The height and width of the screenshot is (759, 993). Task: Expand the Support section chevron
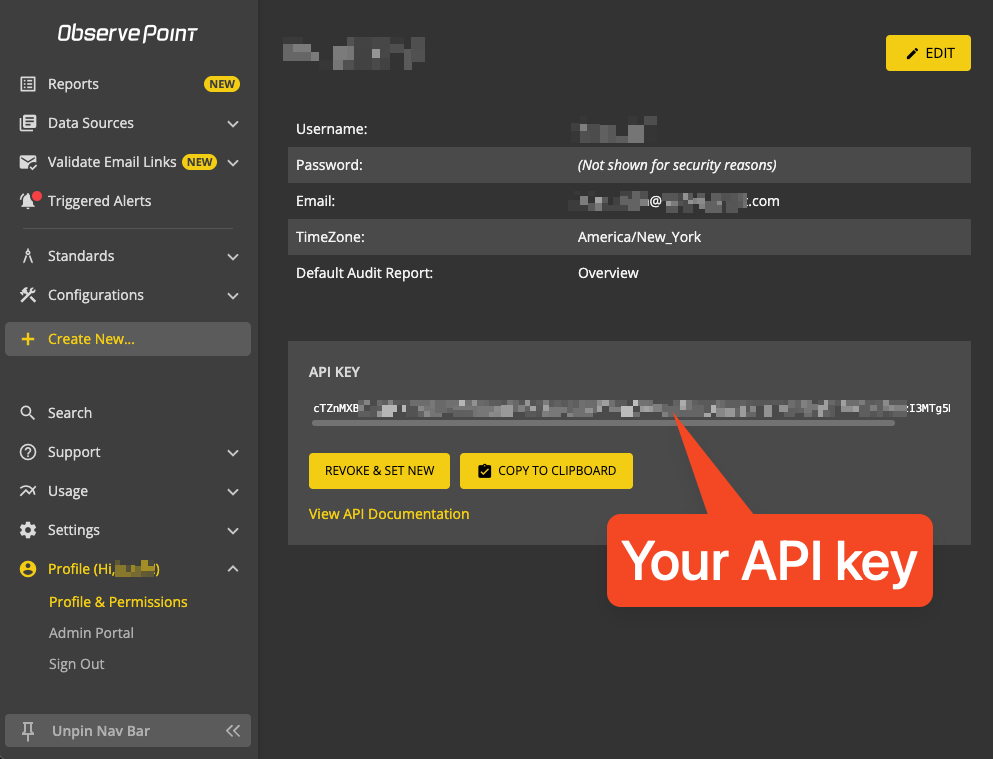coord(233,453)
